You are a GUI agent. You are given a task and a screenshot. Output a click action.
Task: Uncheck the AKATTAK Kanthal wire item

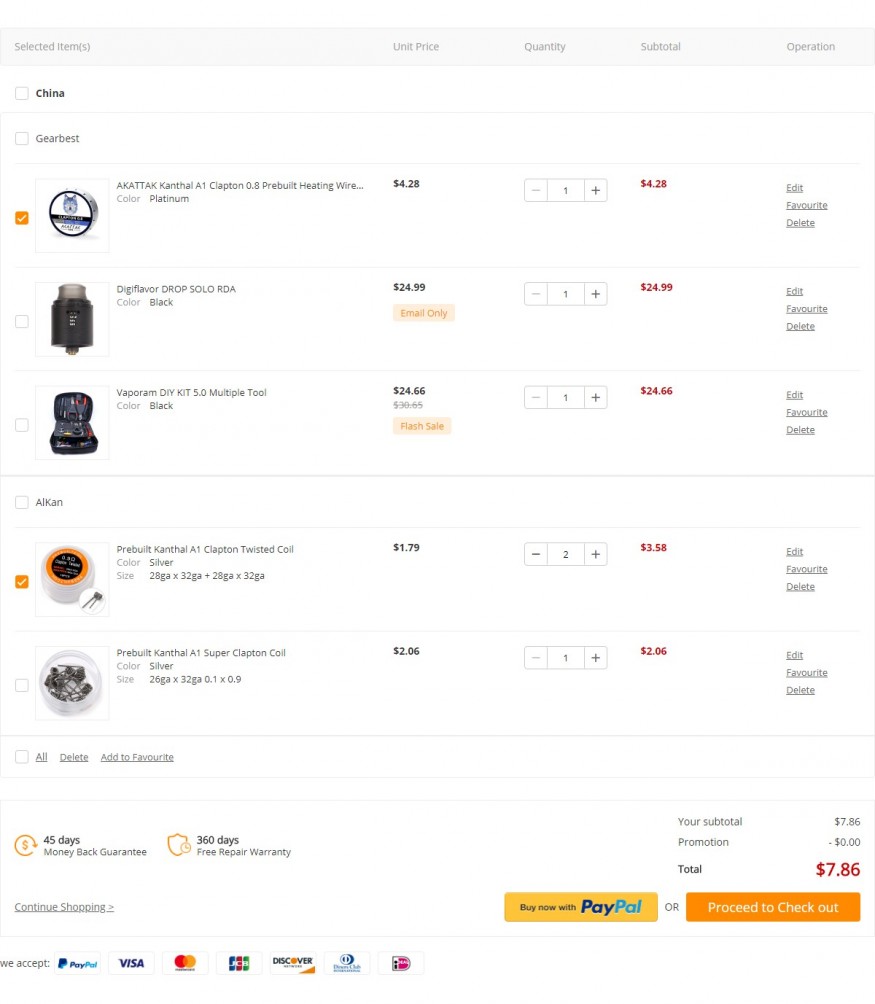[x=22, y=218]
